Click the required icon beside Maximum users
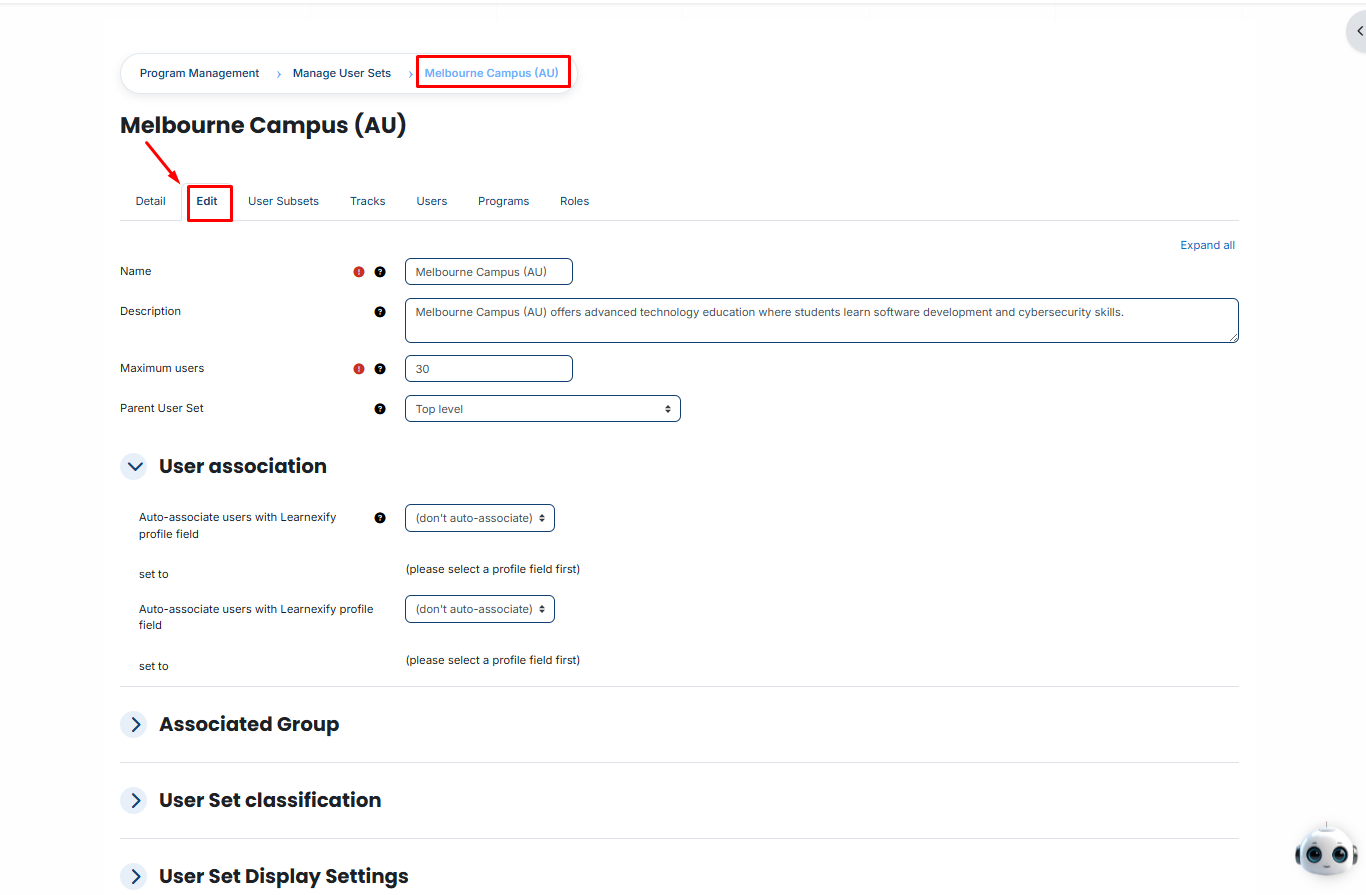This screenshot has height=895, width=1366. [x=359, y=369]
